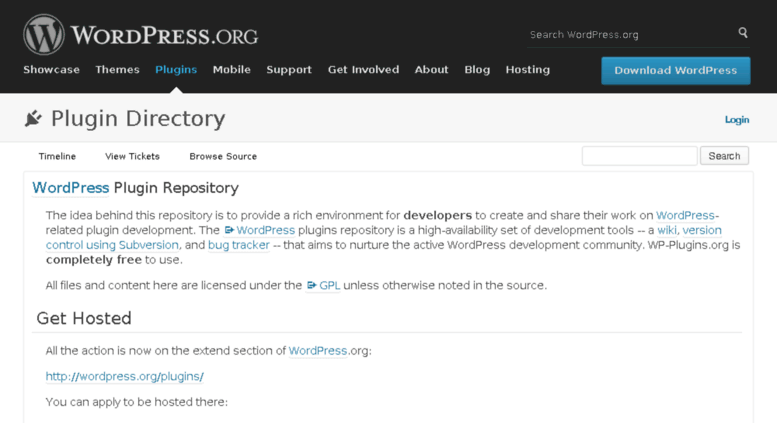Click WordPress link in 'extend section of' sentence
This screenshot has height=423, width=777.
point(318,351)
